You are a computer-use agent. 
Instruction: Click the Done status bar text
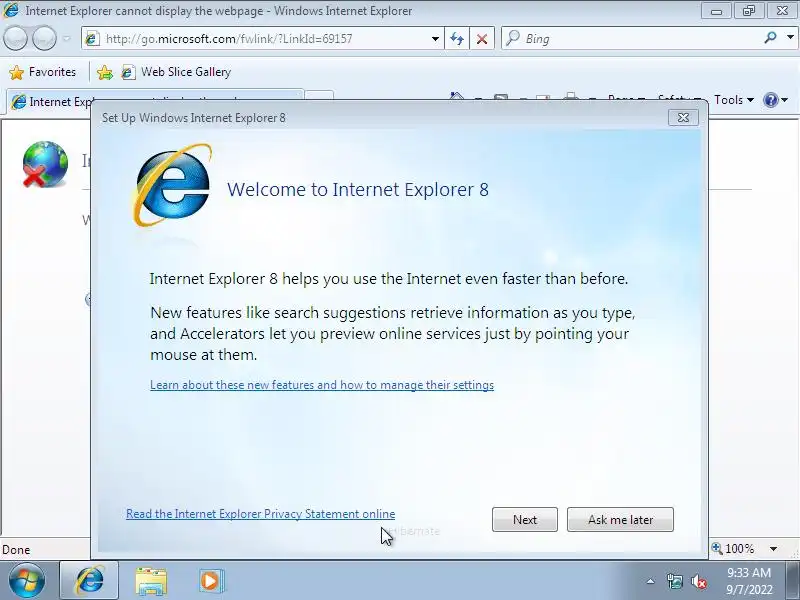pos(16,549)
